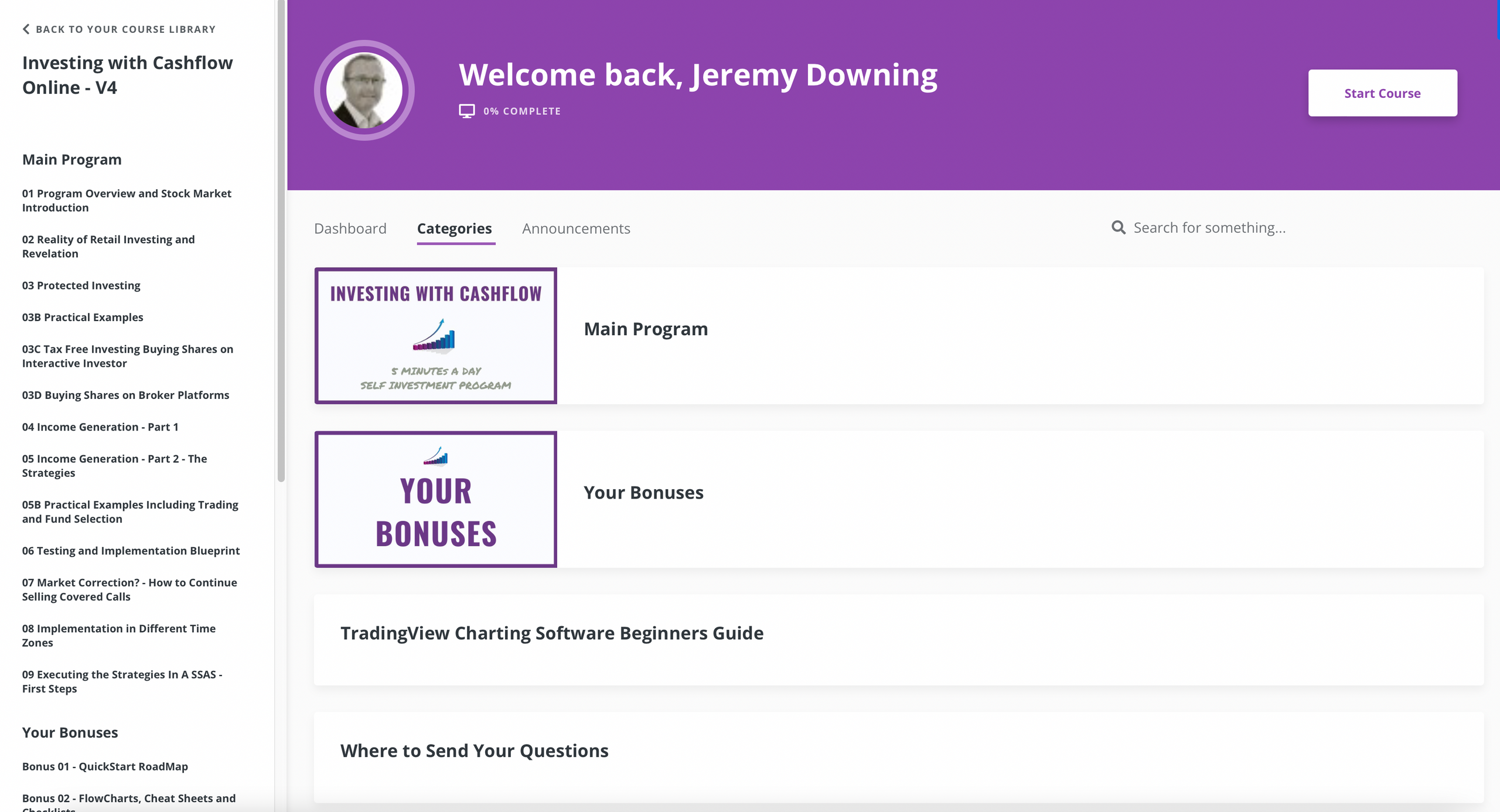Click the search magnifier icon
This screenshot has height=812, width=1500.
click(x=1118, y=227)
